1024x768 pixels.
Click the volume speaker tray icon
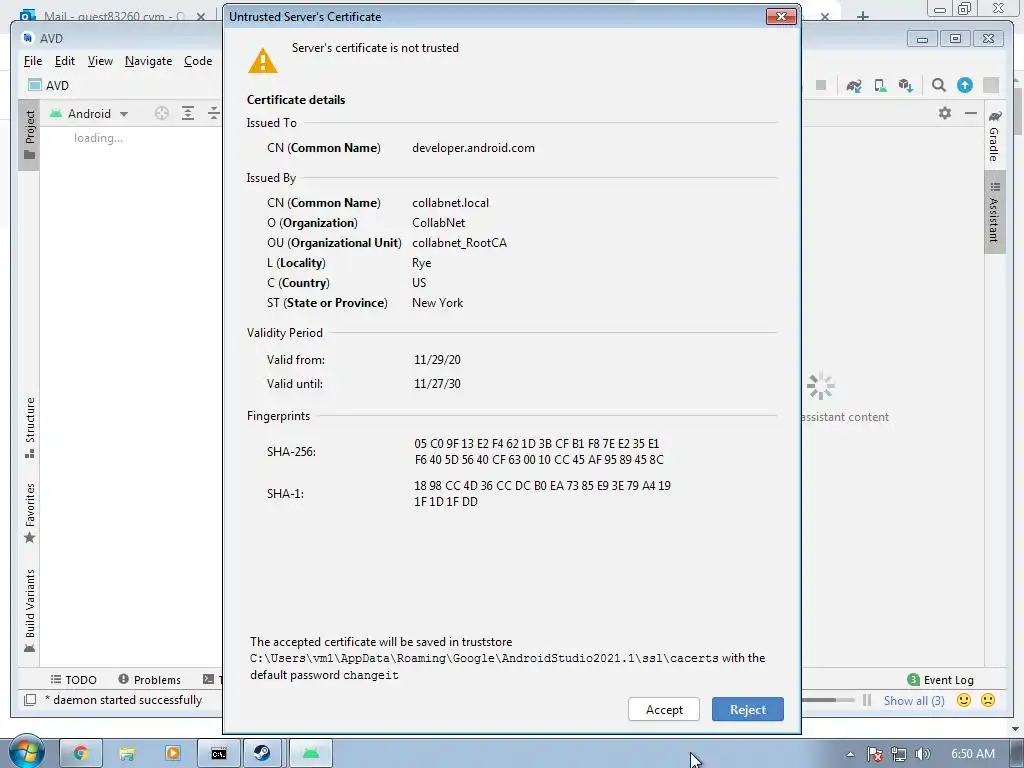[x=923, y=754]
